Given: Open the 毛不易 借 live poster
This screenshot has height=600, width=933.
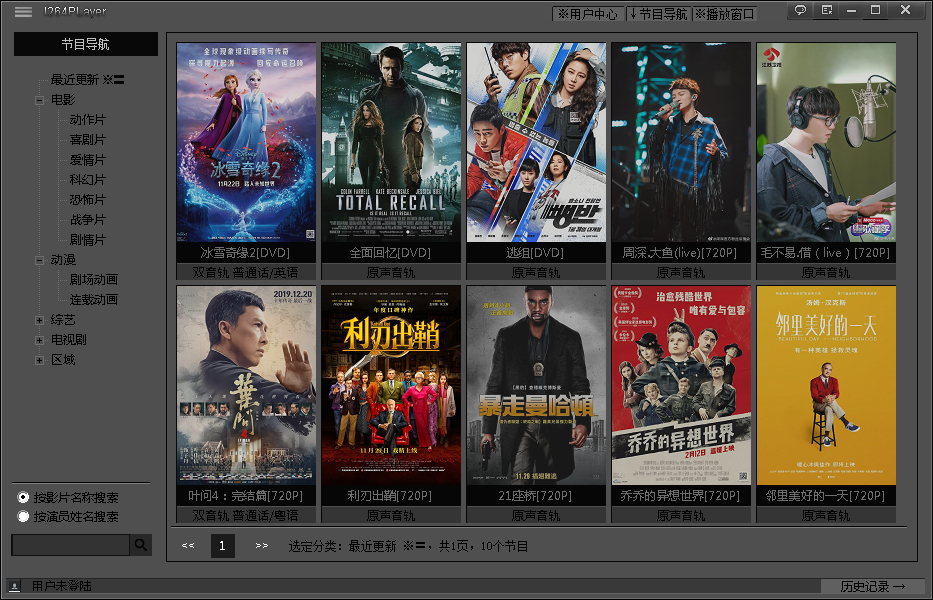Looking at the screenshot, I should (826, 142).
